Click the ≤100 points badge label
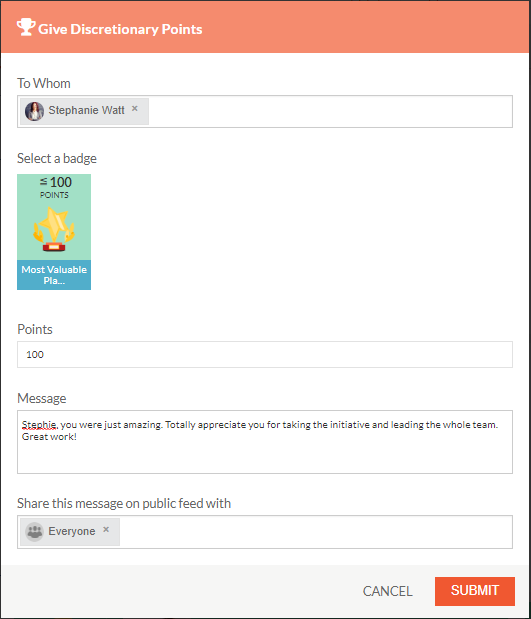The width and height of the screenshot is (531, 619). coord(55,187)
